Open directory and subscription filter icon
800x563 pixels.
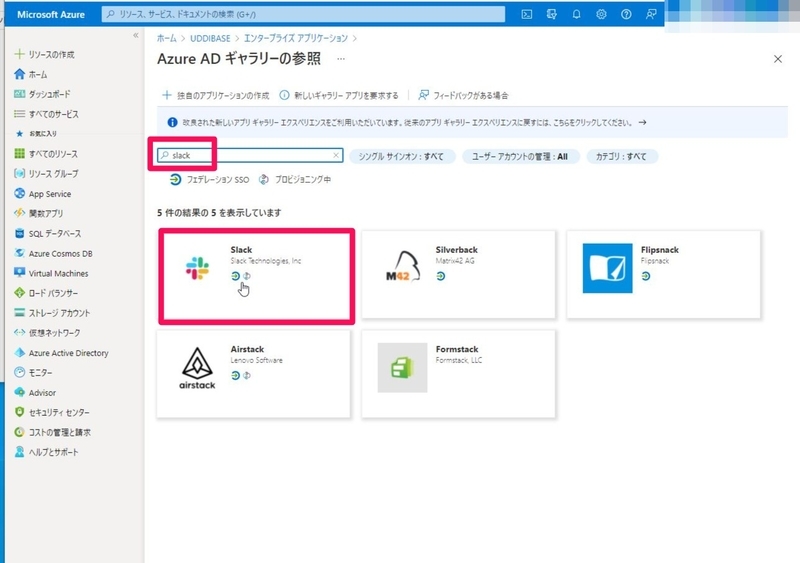click(x=552, y=14)
